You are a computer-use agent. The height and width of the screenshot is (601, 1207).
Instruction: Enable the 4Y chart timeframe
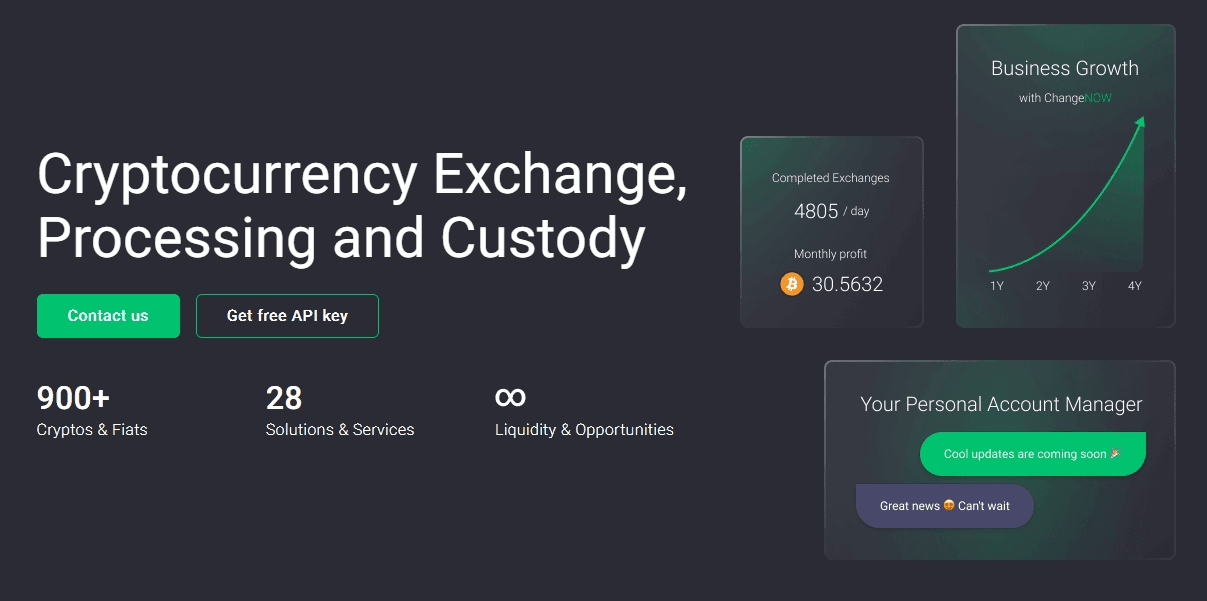pos(1134,285)
